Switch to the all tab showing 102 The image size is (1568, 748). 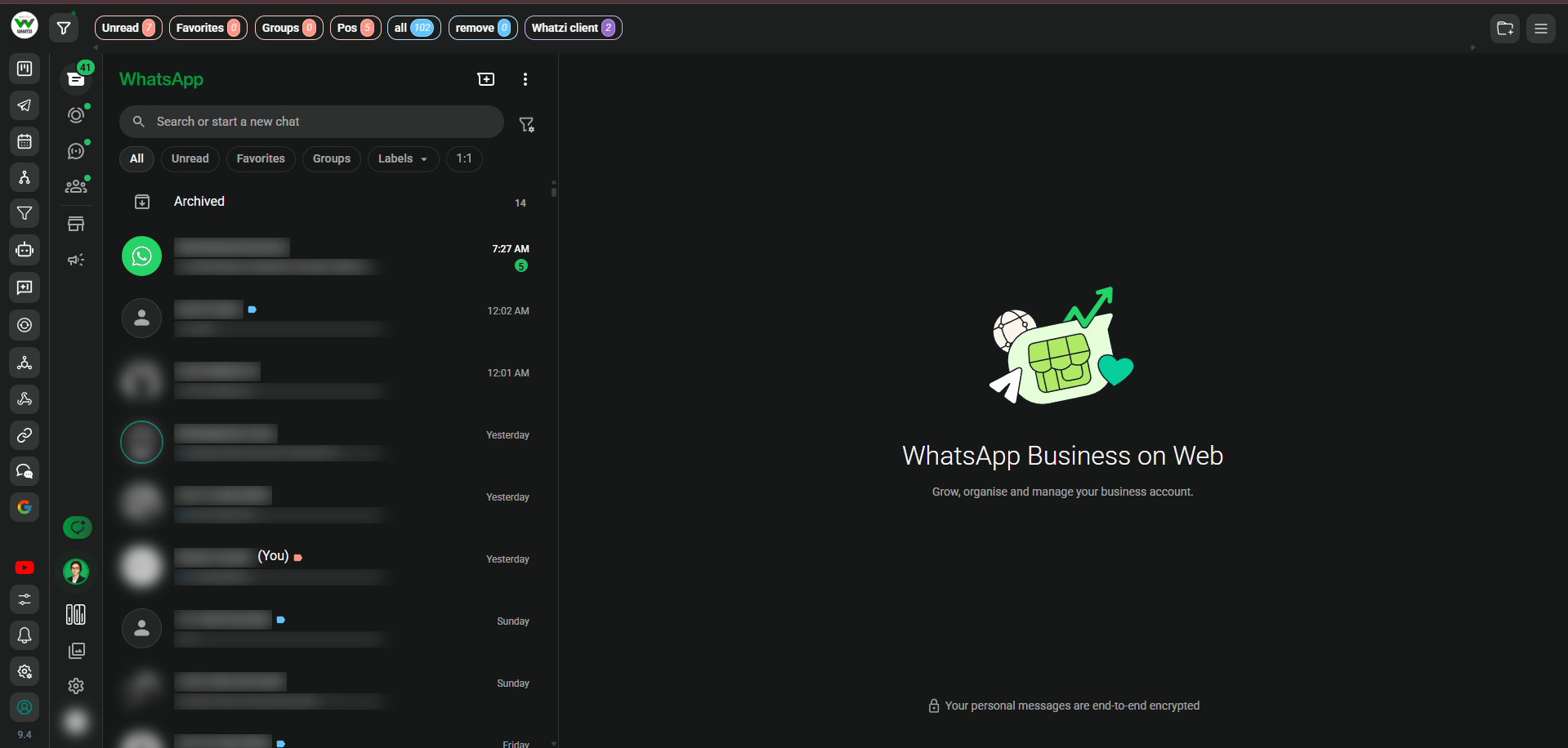coord(414,28)
